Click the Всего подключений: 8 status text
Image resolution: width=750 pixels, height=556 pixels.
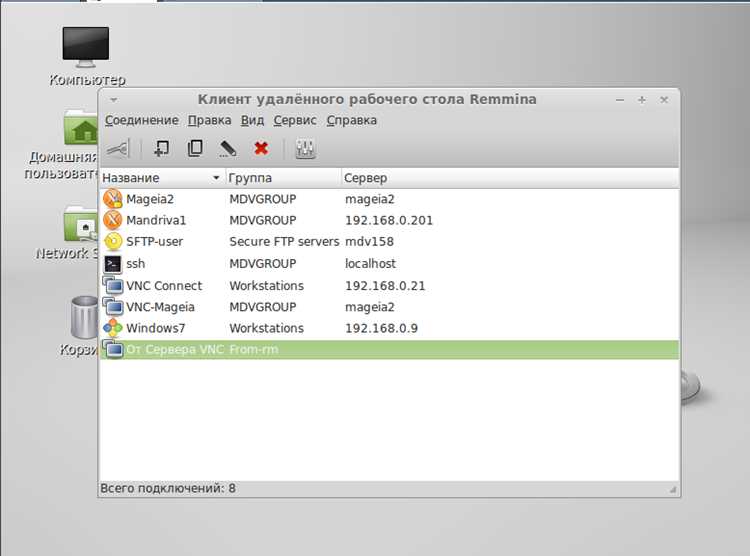[168, 488]
